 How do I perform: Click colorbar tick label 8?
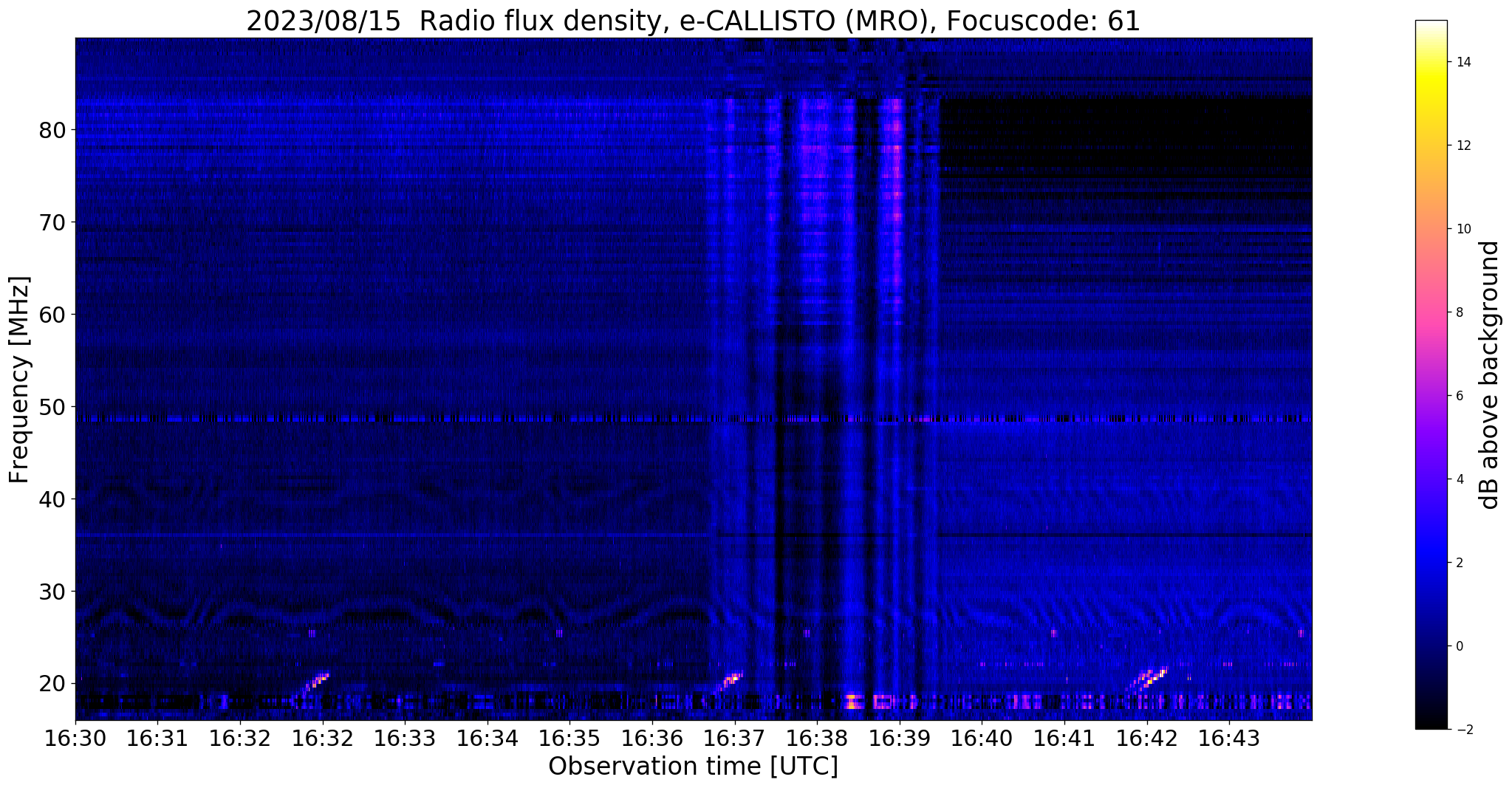pos(1459,312)
